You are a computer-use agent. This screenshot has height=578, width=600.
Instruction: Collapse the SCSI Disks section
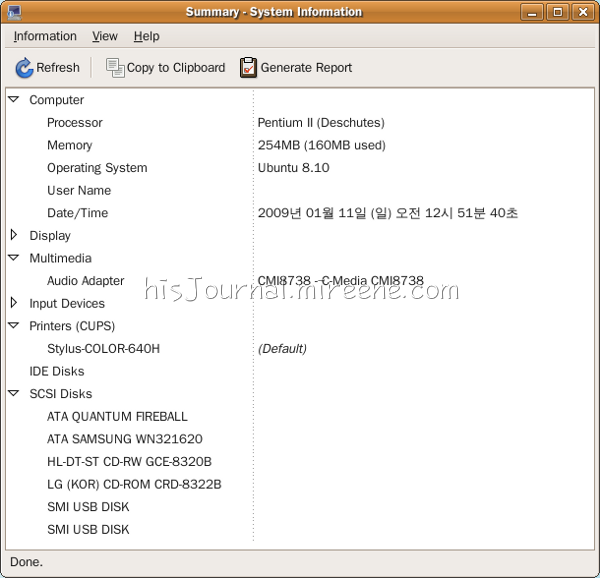pos(14,393)
